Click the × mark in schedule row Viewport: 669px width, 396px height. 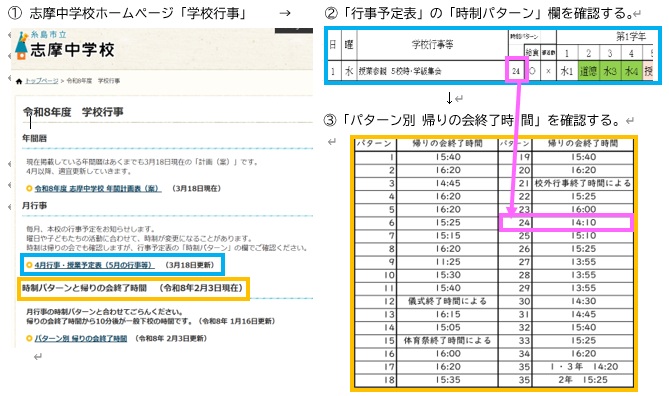coord(548,71)
